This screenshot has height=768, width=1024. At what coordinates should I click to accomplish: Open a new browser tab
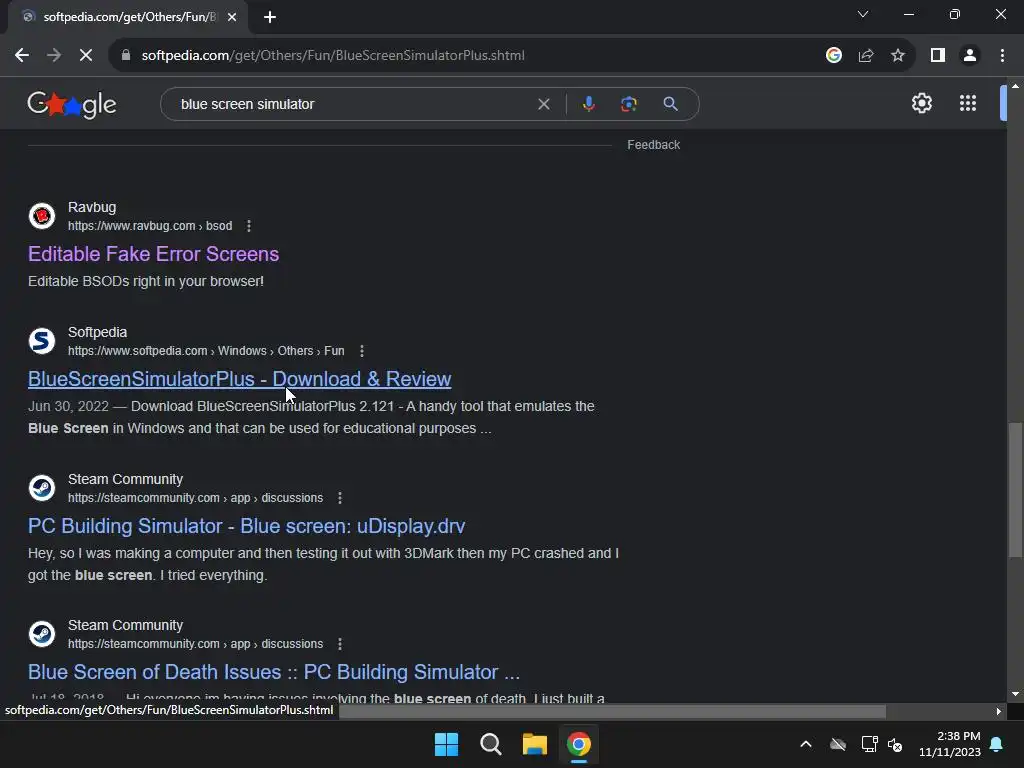pos(270,17)
